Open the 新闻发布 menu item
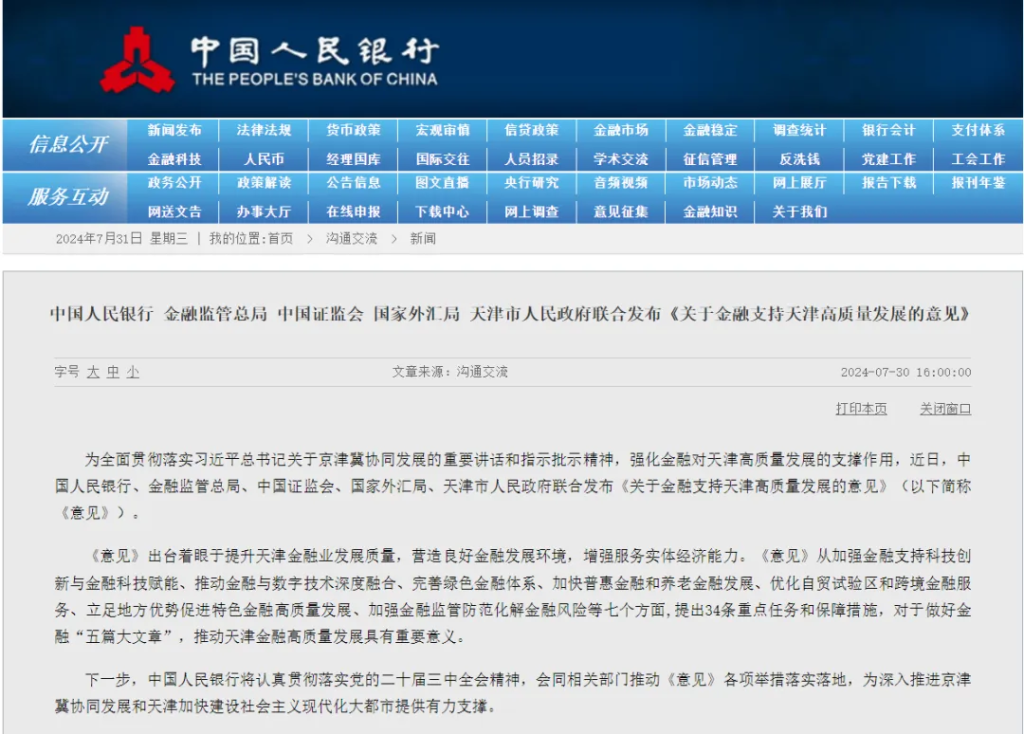The image size is (1024, 734). pos(174,130)
